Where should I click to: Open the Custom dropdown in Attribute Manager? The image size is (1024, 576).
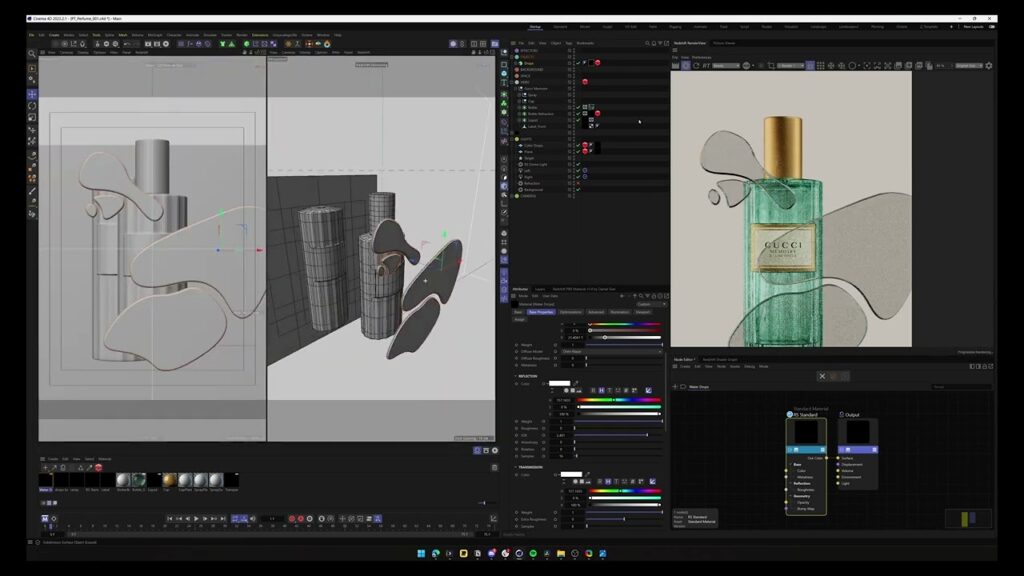click(x=650, y=304)
